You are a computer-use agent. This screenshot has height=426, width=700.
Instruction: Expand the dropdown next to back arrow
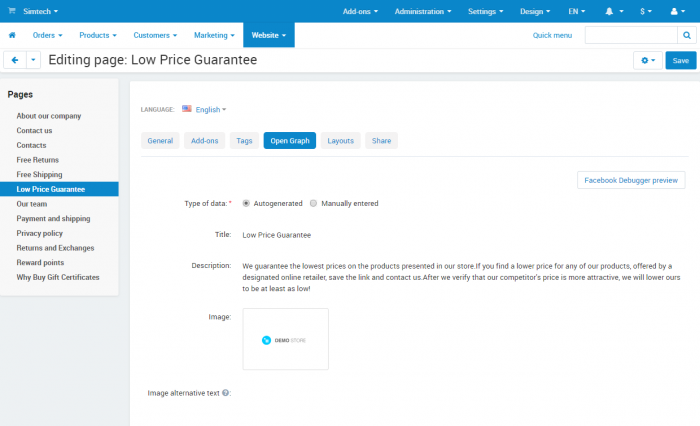click(x=33, y=60)
